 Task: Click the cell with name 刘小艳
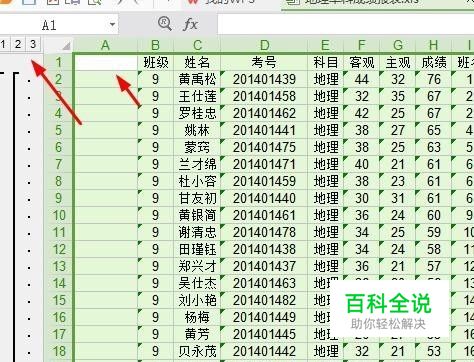point(197,300)
